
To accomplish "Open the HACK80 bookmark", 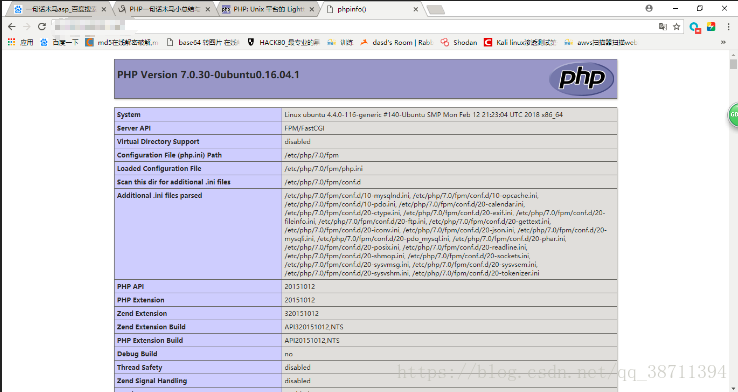I will (x=283, y=42).
